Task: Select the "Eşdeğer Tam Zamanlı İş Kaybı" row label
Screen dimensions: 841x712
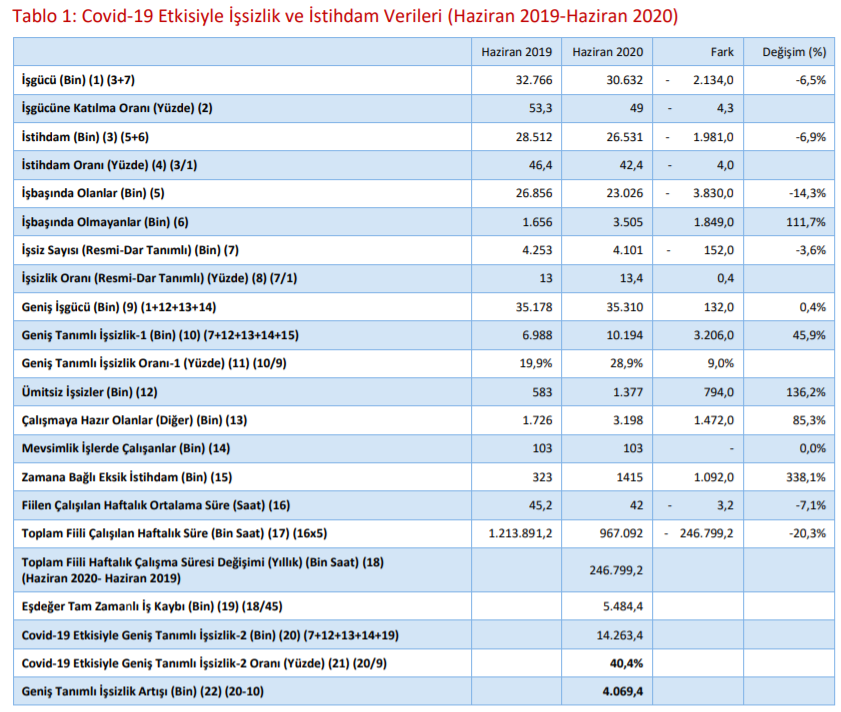Action: click(x=148, y=606)
